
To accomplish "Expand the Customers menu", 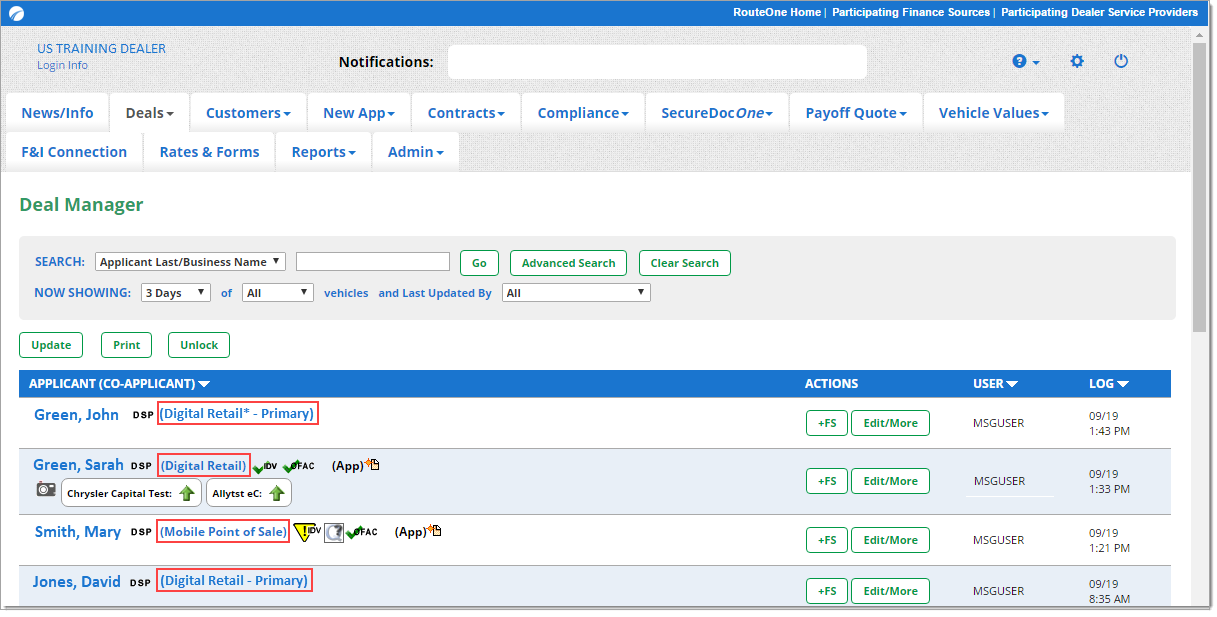I will [248, 113].
